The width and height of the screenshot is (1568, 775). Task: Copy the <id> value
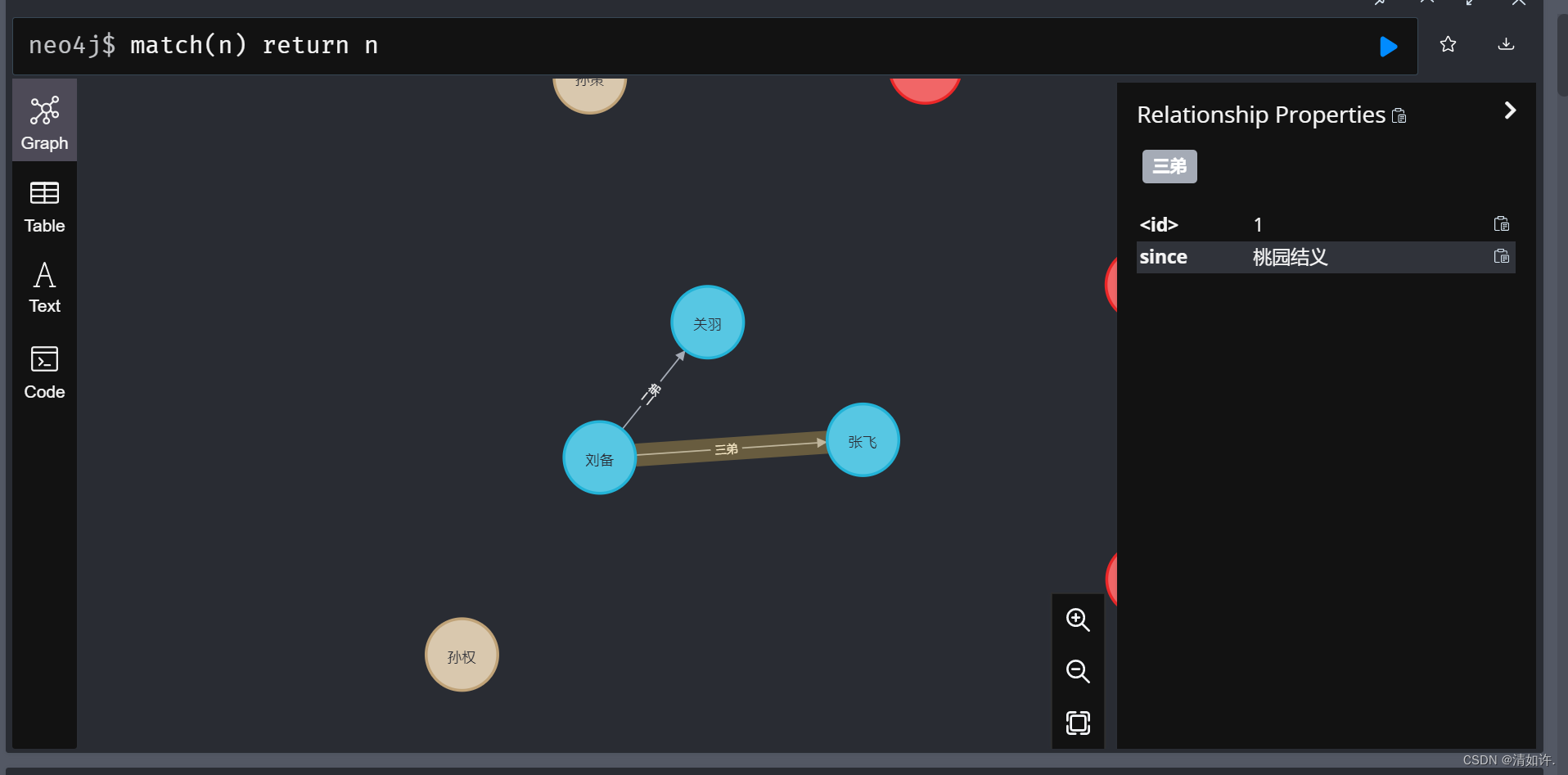pyautogui.click(x=1501, y=224)
